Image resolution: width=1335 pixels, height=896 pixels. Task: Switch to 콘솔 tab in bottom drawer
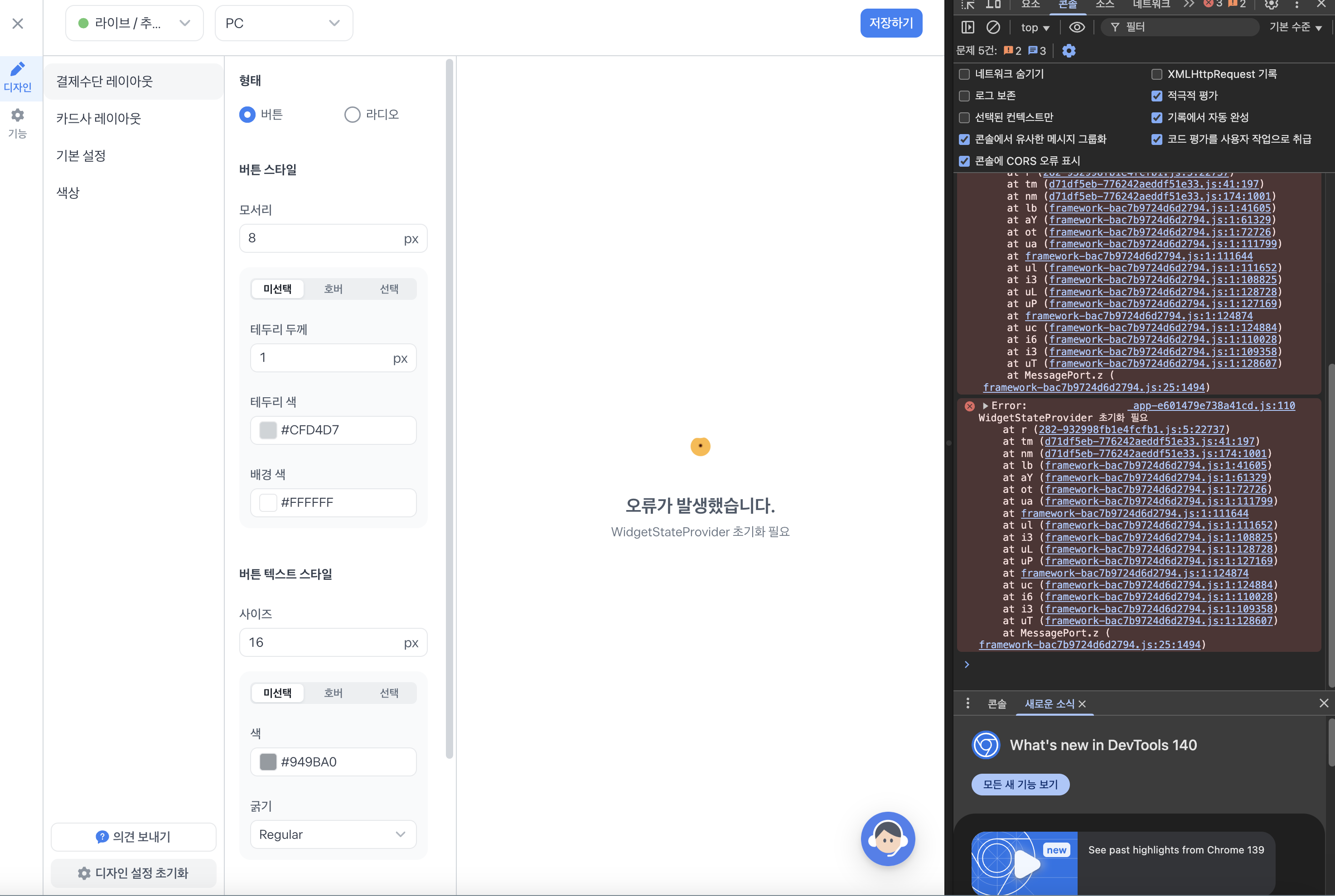996,703
